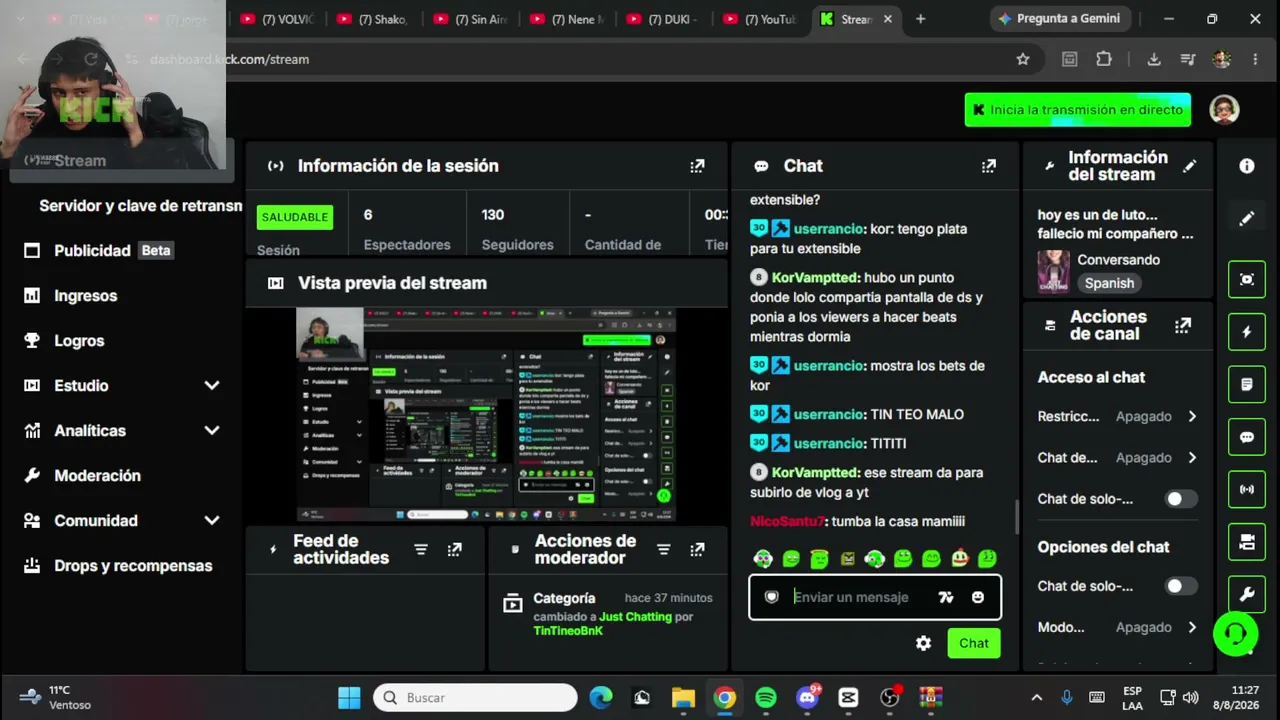
Task: Open Spotify from the taskbar
Action: (x=766, y=697)
